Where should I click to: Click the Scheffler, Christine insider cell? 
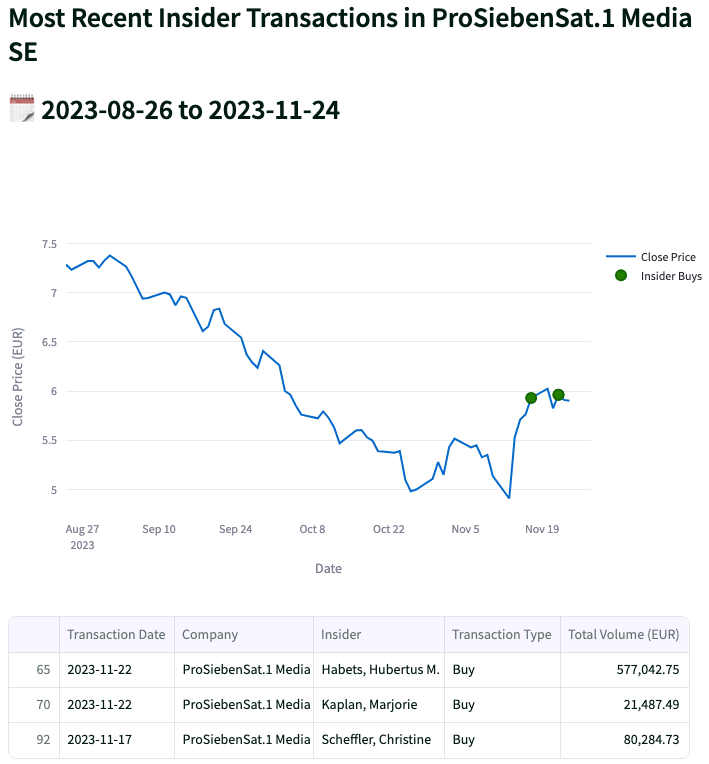pos(379,740)
